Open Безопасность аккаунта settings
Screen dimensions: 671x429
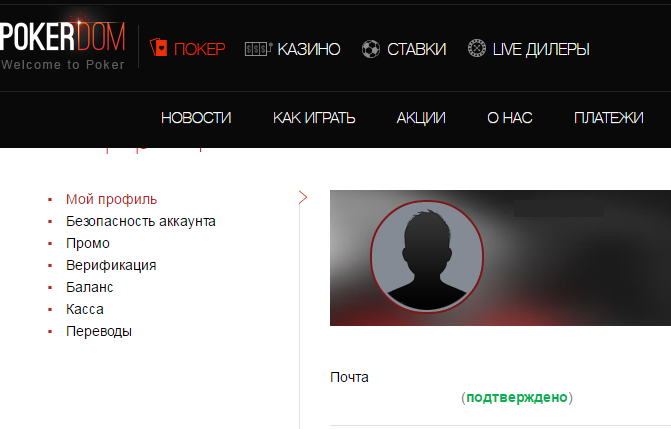coord(141,221)
